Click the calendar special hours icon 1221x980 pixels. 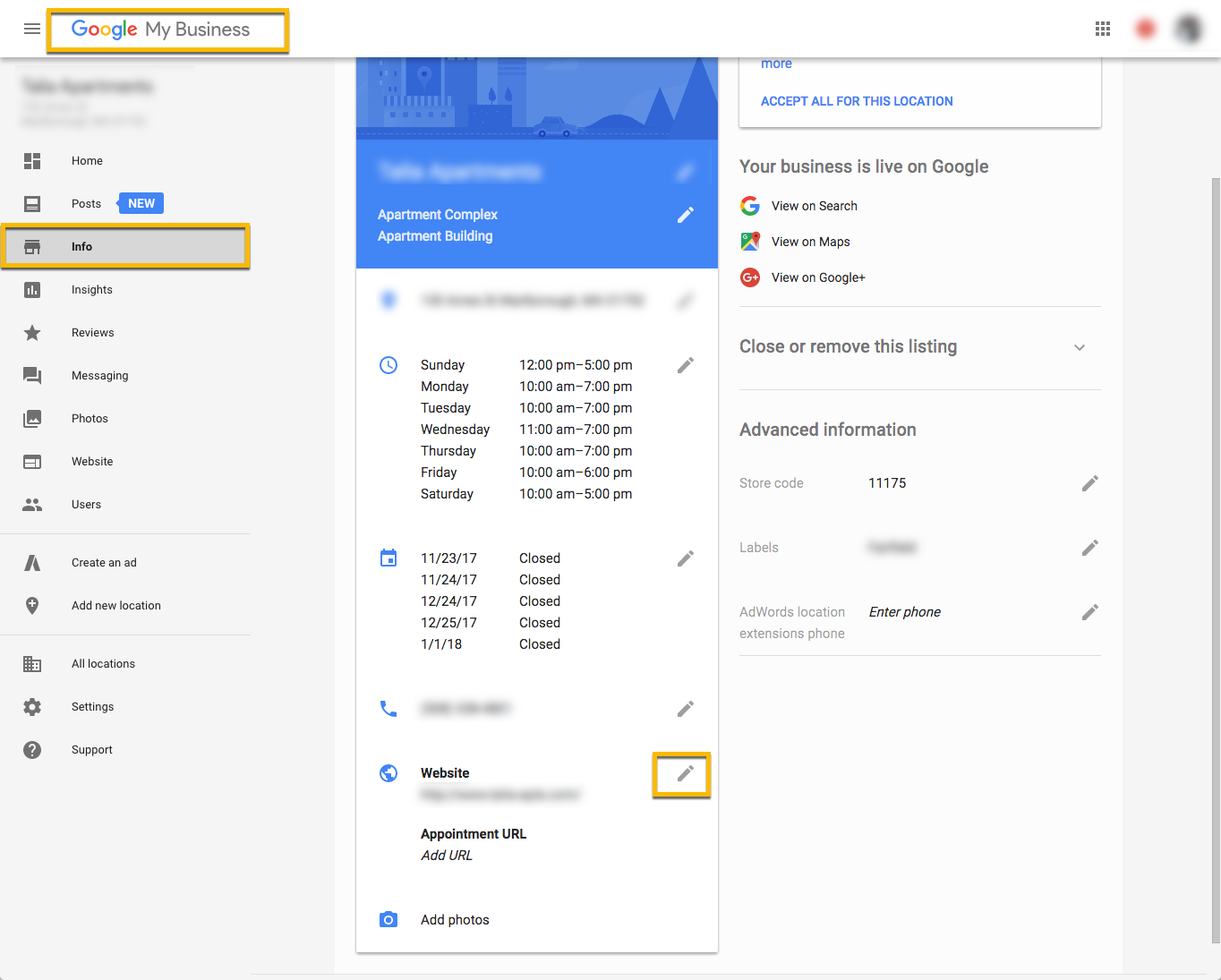388,558
